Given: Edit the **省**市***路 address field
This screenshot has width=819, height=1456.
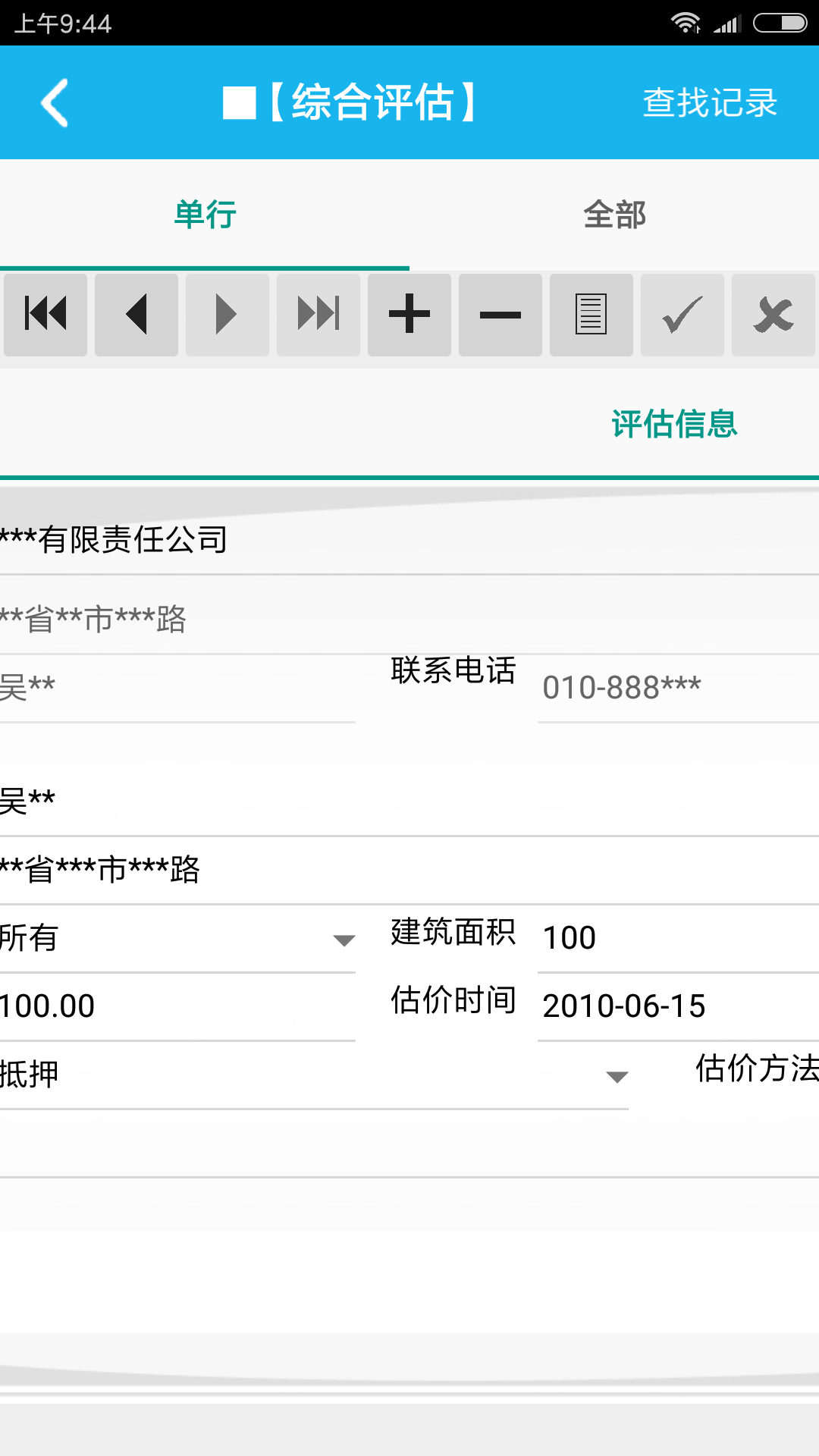Looking at the screenshot, I should tap(409, 620).
